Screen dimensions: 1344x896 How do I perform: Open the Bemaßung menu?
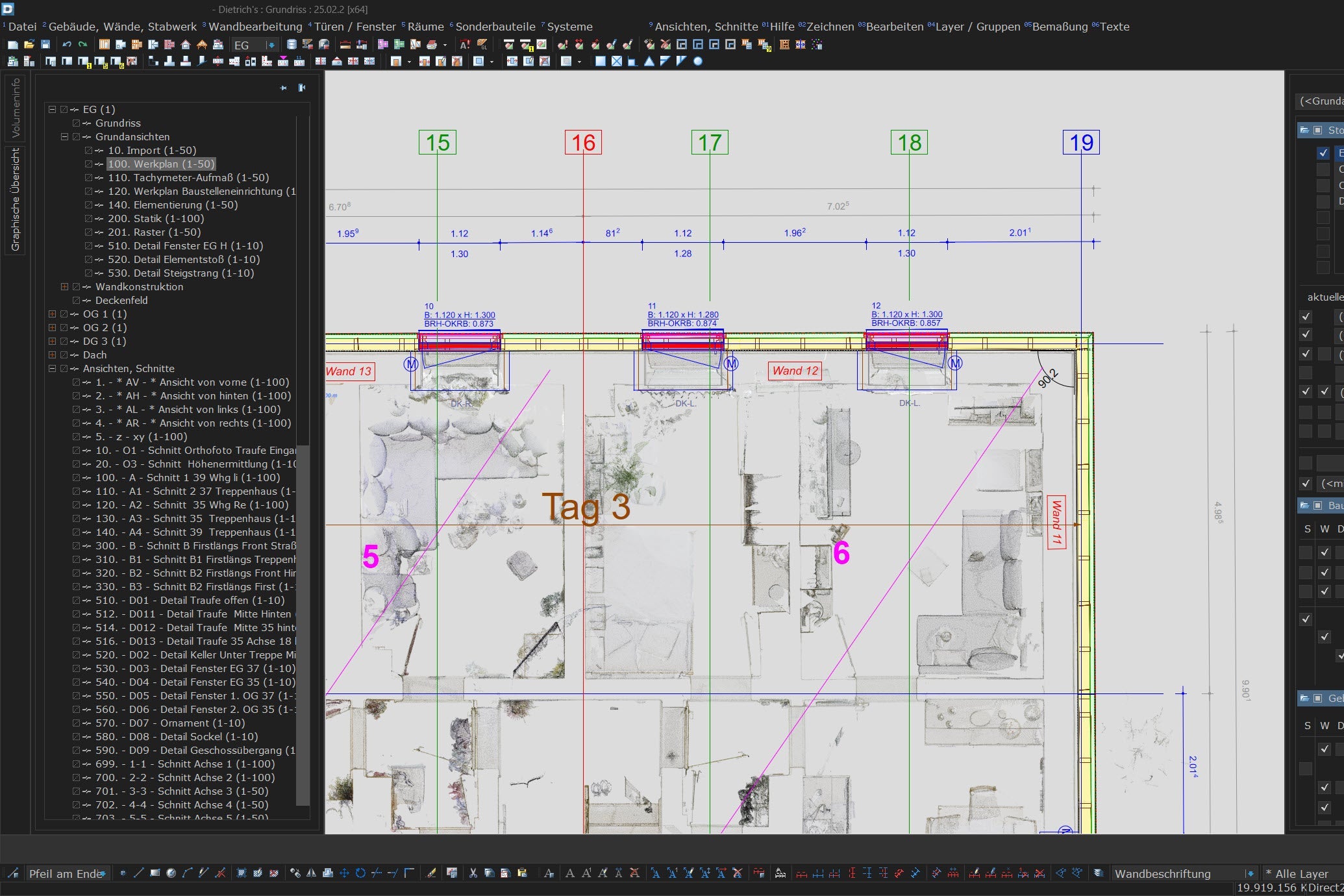click(x=1060, y=27)
